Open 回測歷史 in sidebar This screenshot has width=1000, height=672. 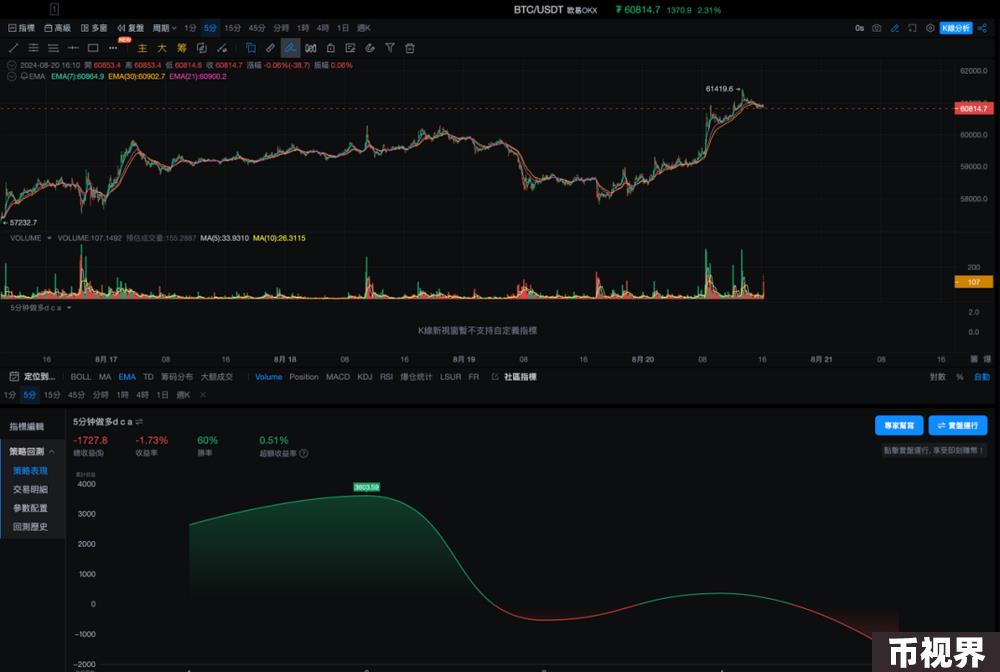tap(31, 527)
